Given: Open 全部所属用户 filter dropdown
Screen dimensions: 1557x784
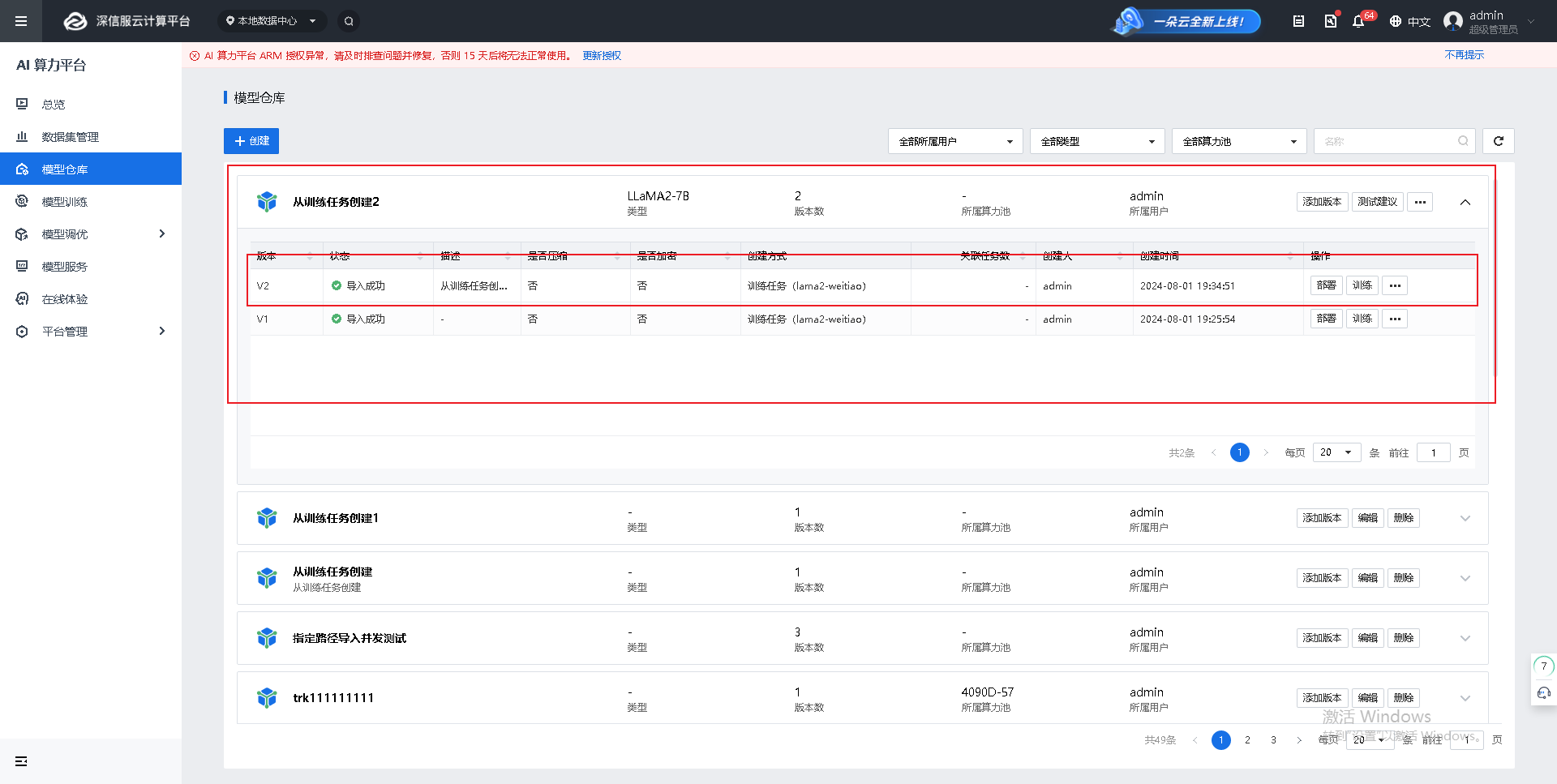Looking at the screenshot, I should (955, 141).
